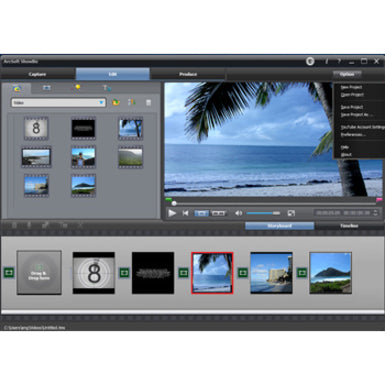Switch to Storyboard view
The height and width of the screenshot is (385, 385).
pyautogui.click(x=279, y=226)
